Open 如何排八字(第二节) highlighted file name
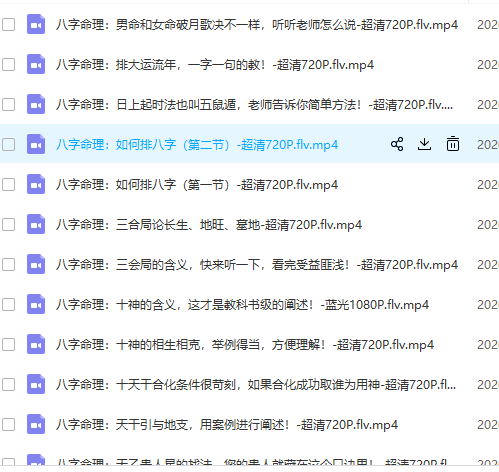 coord(197,145)
